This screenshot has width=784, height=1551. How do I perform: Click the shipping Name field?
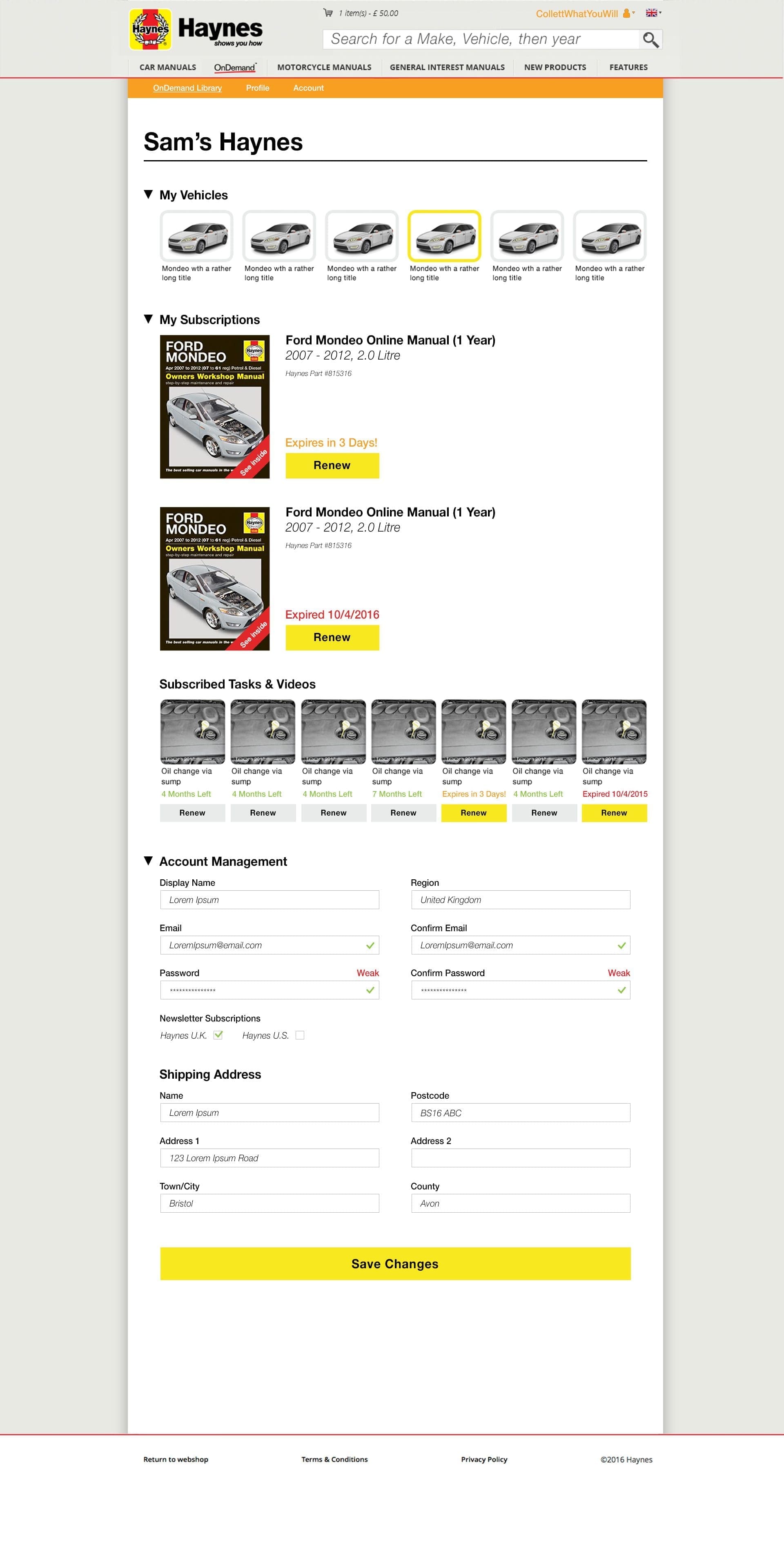coord(269,1113)
